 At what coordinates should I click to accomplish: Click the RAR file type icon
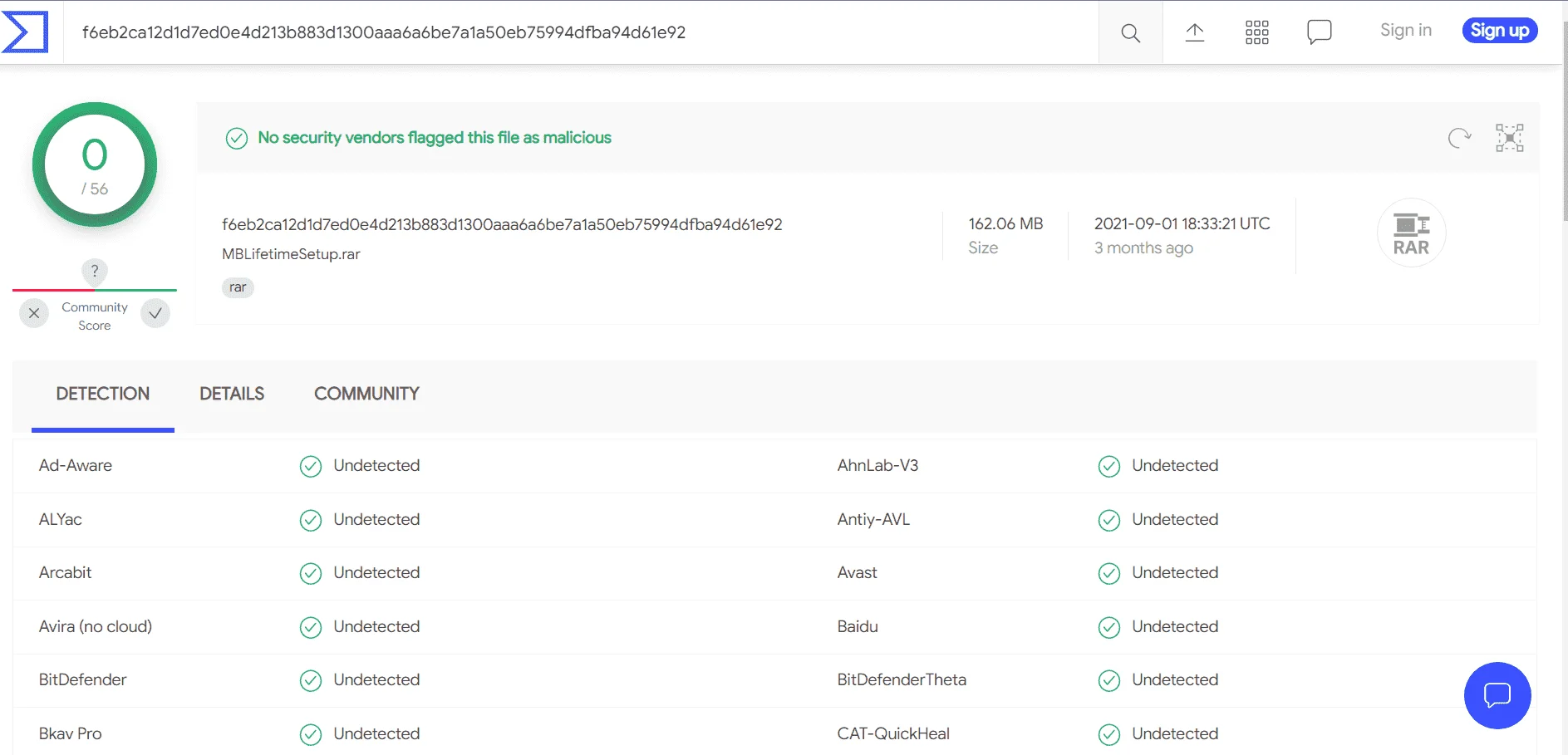point(1412,233)
